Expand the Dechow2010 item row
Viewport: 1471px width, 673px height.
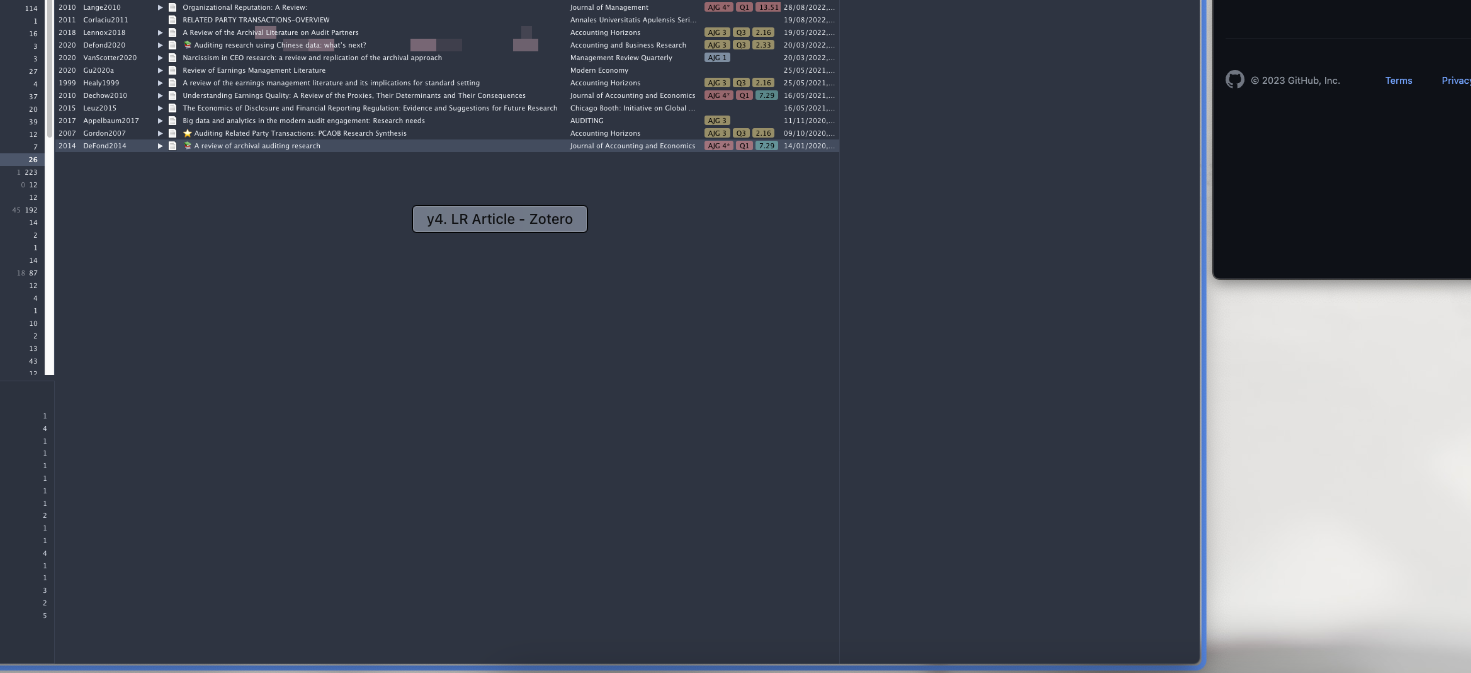160,95
